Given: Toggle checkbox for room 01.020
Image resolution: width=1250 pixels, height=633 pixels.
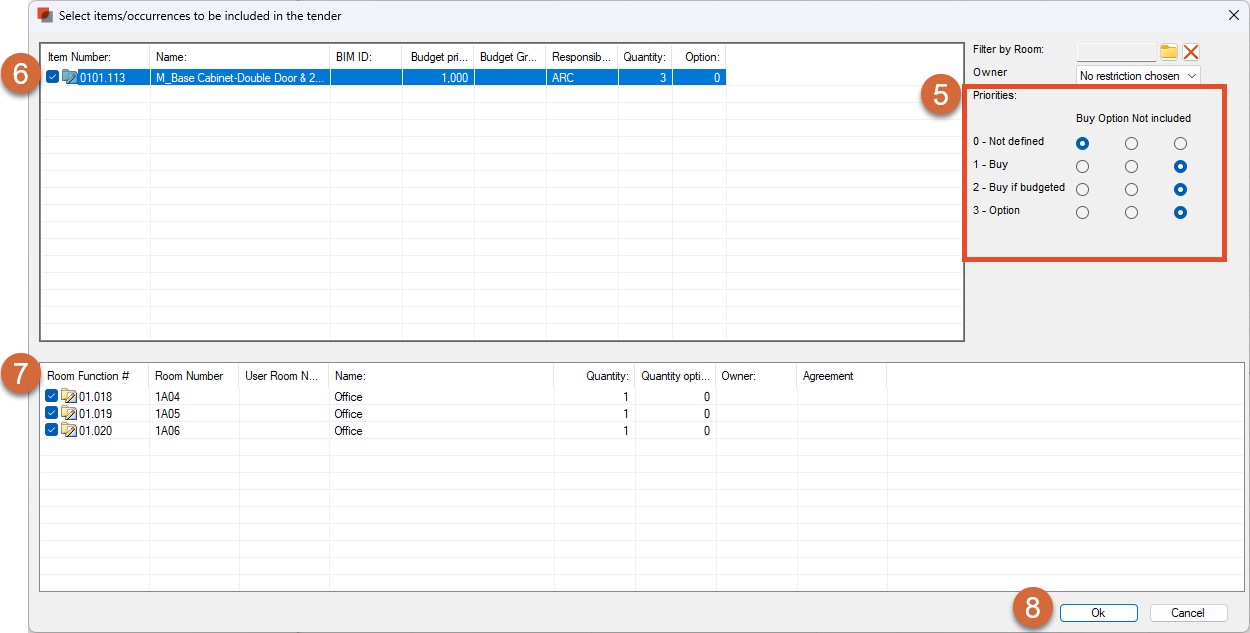Looking at the screenshot, I should pyautogui.click(x=52, y=431).
